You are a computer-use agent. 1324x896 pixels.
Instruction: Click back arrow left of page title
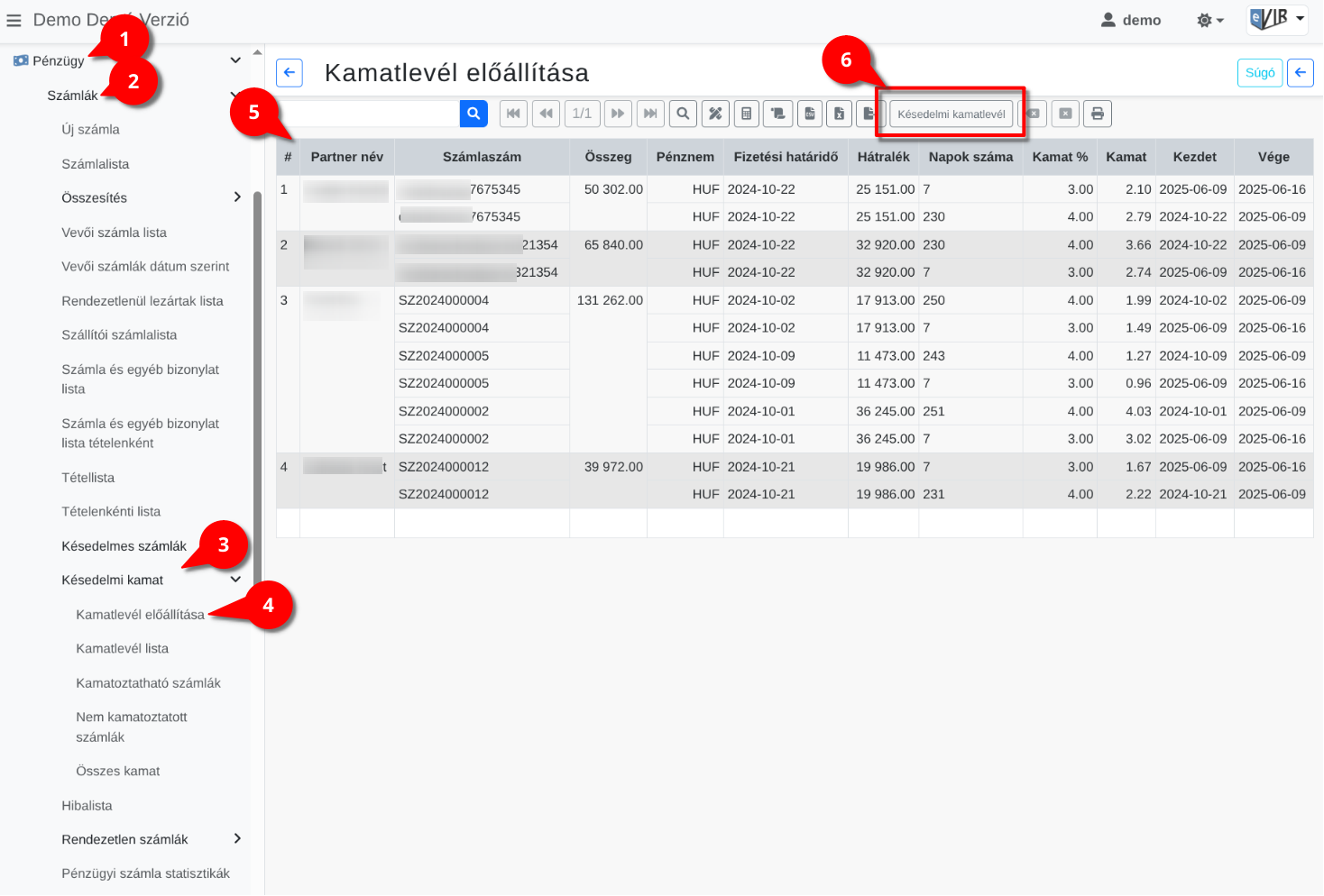point(290,73)
